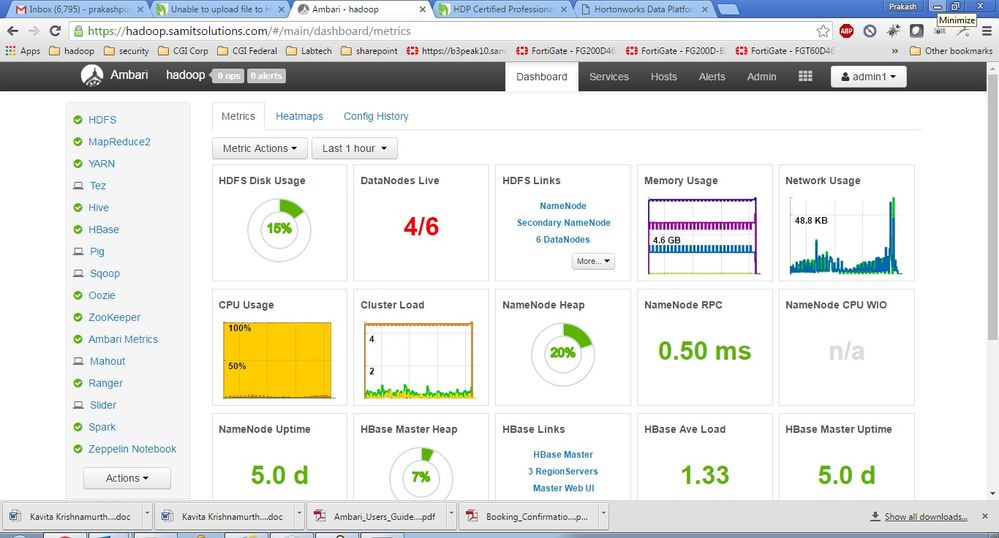Open the Admin nav item
The height and width of the screenshot is (538, 999).
761,76
